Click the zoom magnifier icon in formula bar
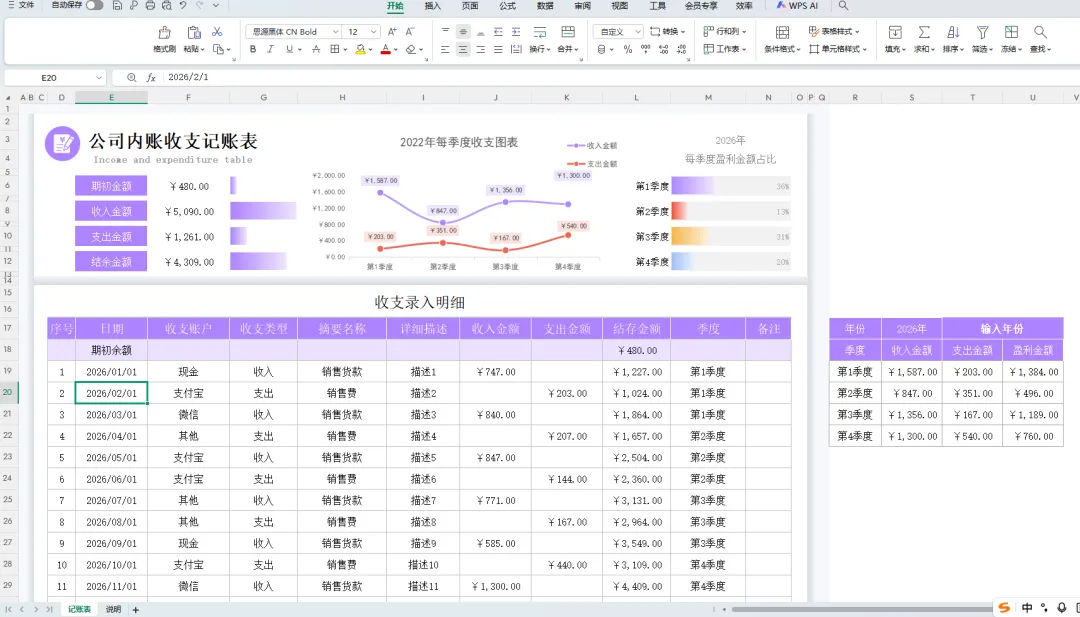Viewport: 1080px width, 617px height. click(x=132, y=78)
